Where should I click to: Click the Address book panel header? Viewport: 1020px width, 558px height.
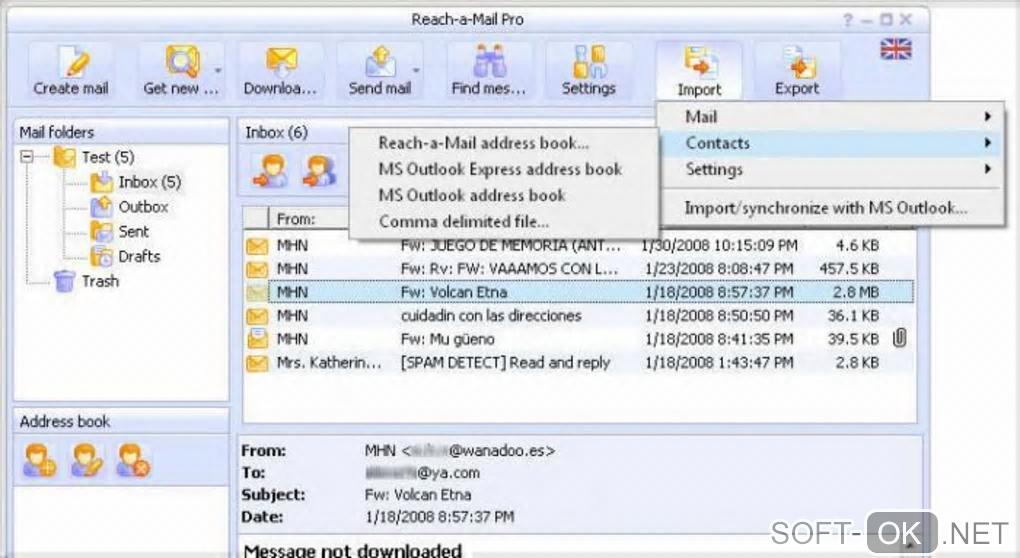[122, 421]
